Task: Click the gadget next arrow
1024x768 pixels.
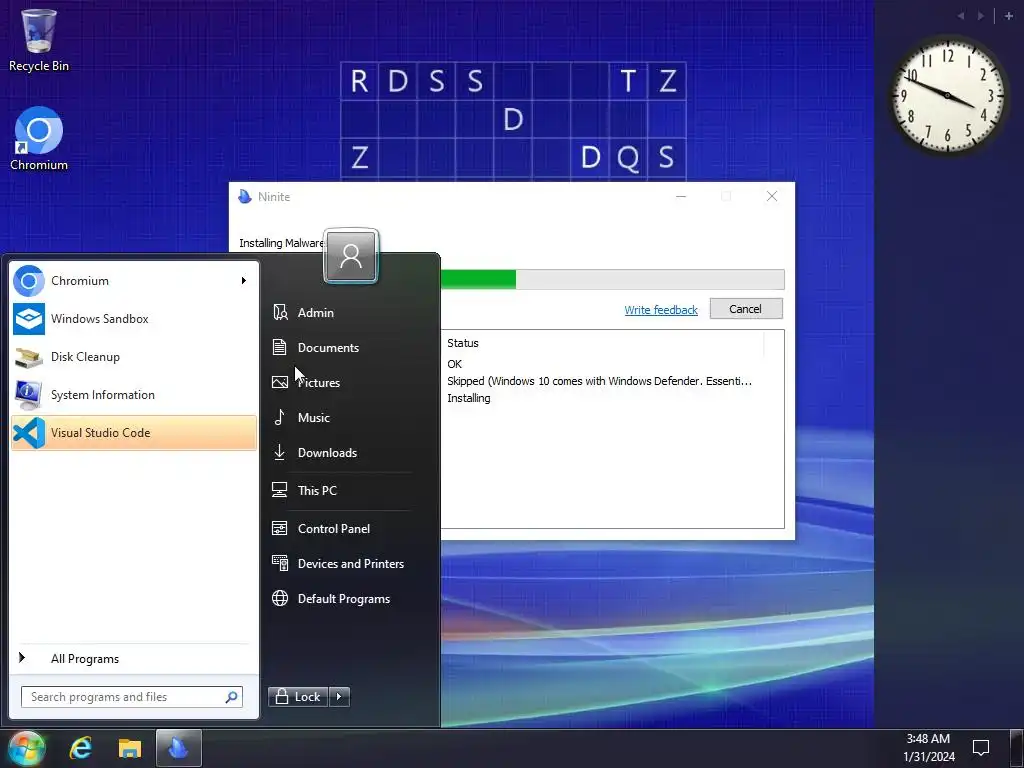Action: (x=980, y=16)
